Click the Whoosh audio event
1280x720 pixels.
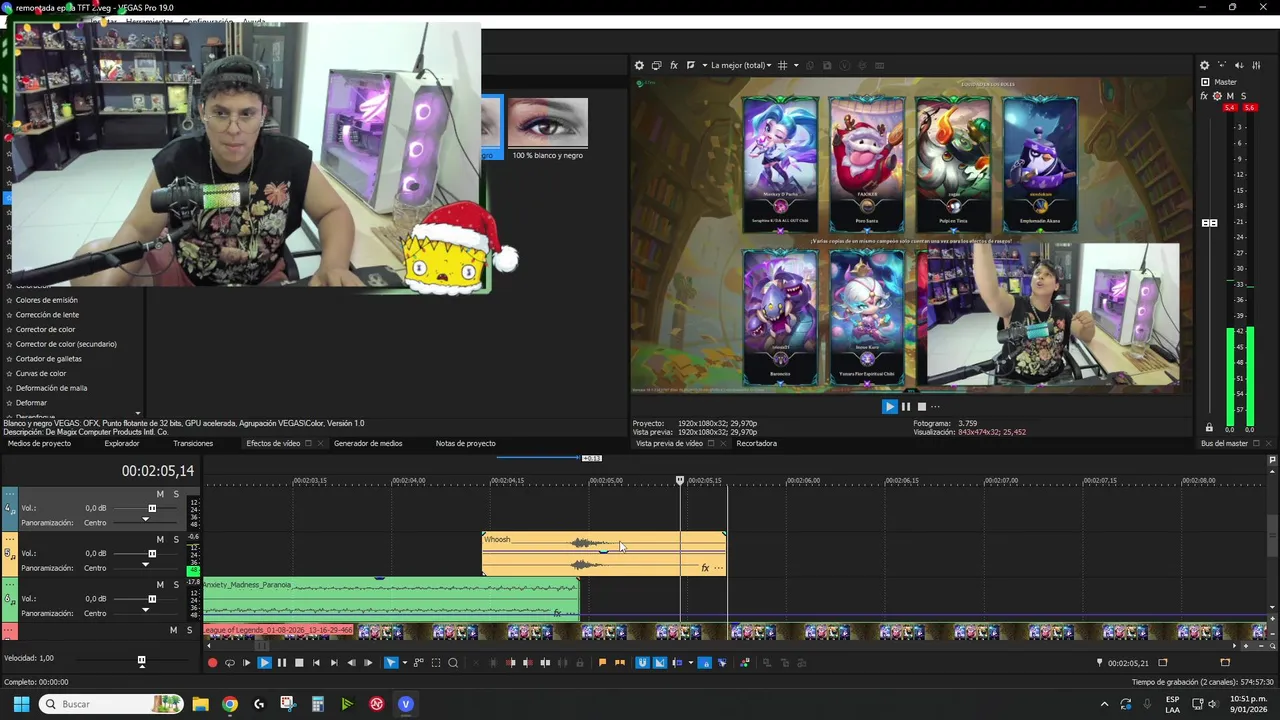(604, 553)
